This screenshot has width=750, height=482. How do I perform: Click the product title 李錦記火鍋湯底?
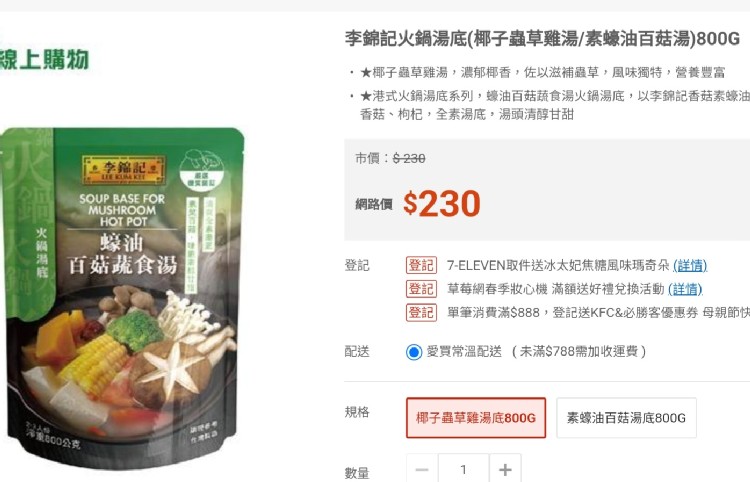pos(542,38)
